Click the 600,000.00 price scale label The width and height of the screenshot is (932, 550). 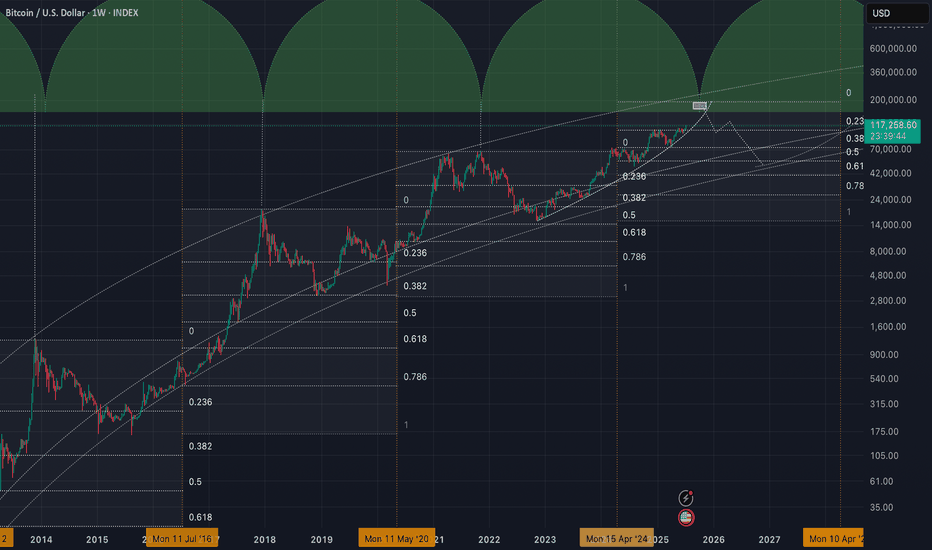click(x=893, y=49)
